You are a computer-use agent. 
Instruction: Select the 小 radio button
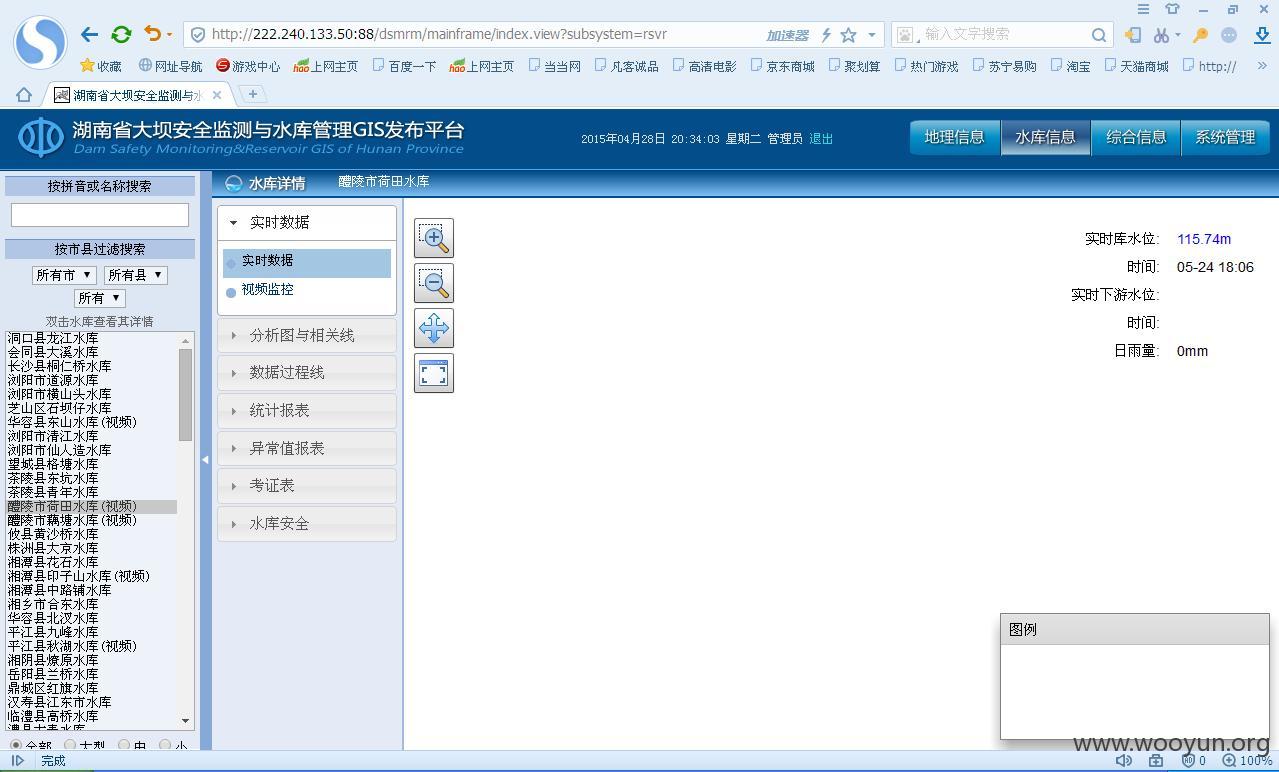165,745
